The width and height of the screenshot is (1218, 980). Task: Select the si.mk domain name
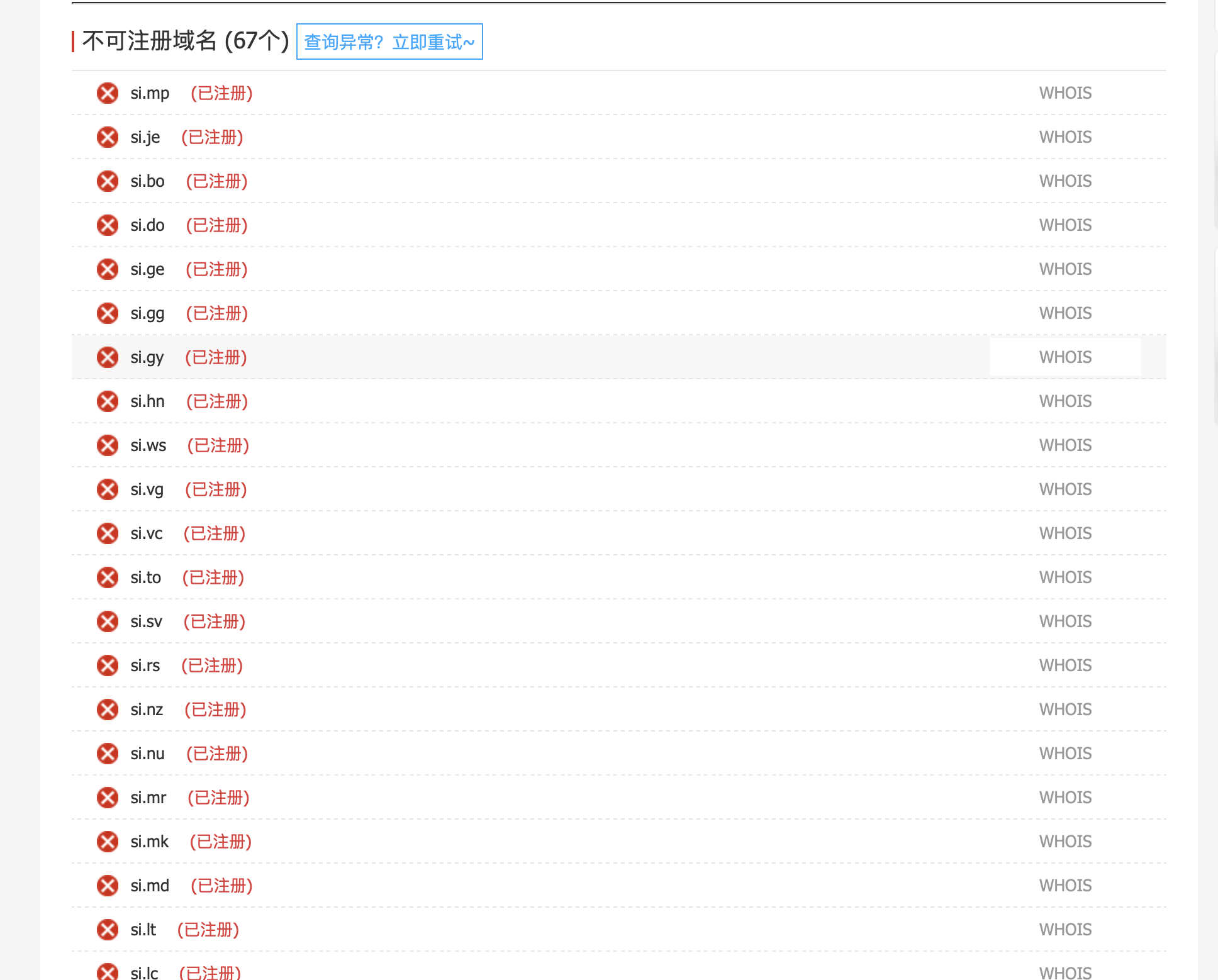[x=150, y=842]
